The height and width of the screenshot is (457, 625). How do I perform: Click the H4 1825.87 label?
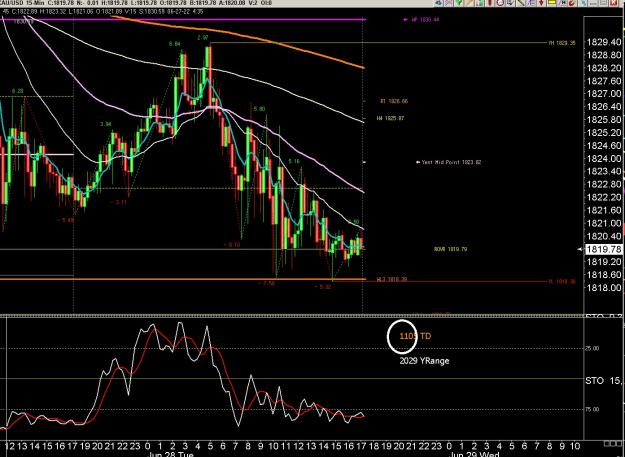tap(391, 118)
